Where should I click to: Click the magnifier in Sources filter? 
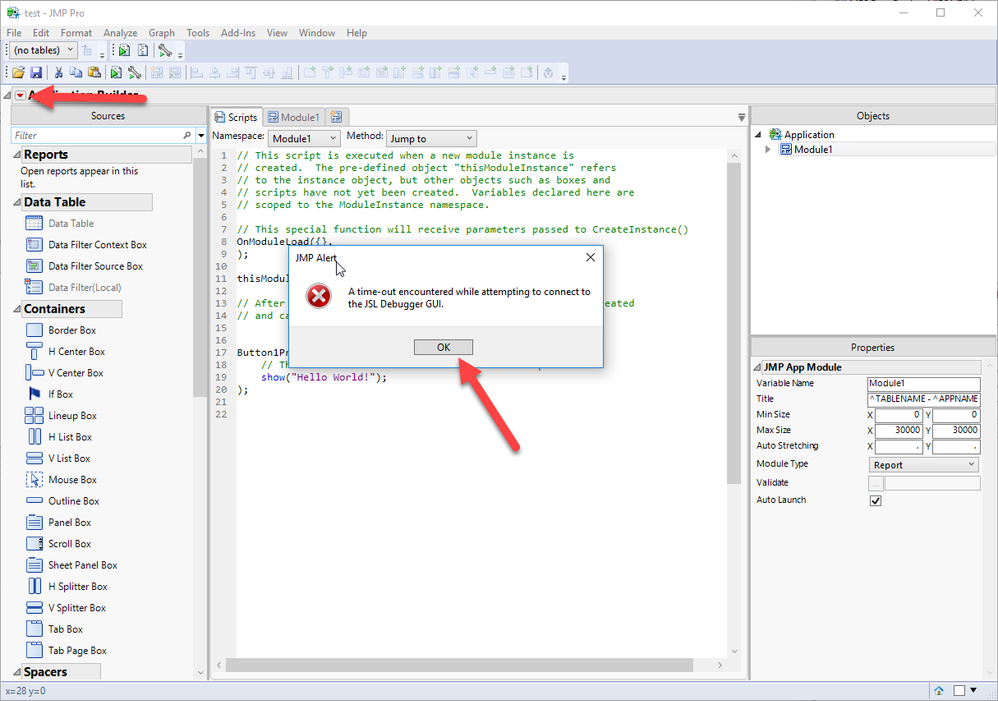[186, 135]
